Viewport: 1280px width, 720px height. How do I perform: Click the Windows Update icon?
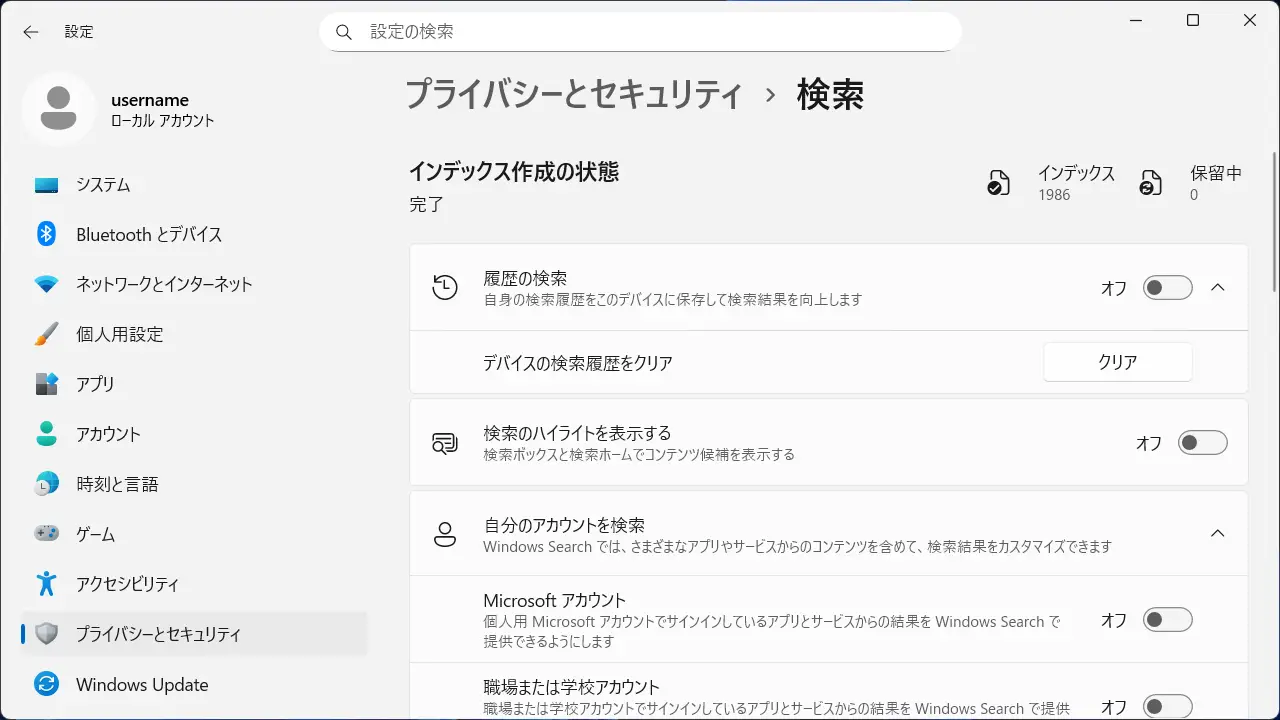(x=46, y=685)
